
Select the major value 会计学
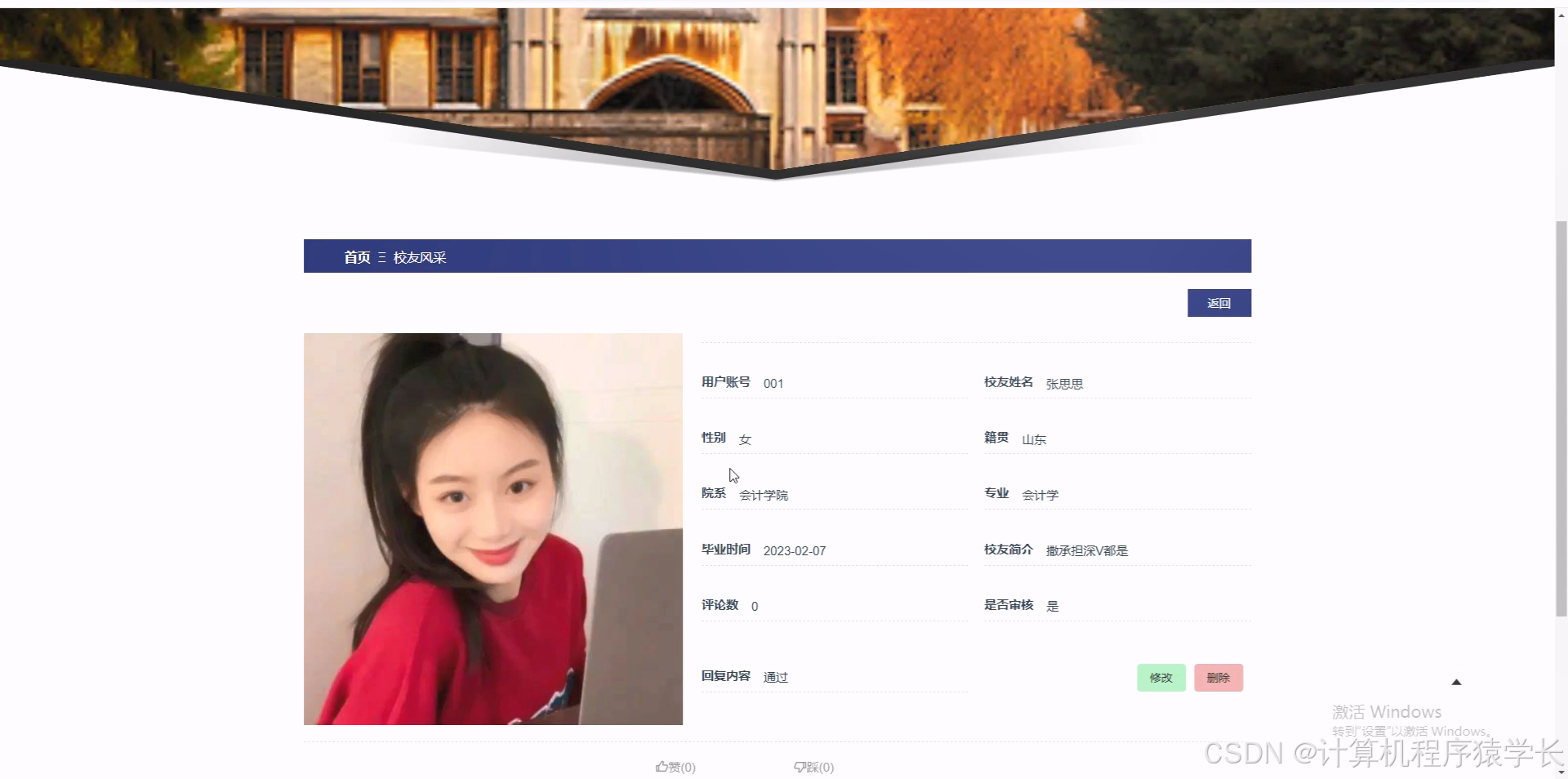coord(1040,495)
